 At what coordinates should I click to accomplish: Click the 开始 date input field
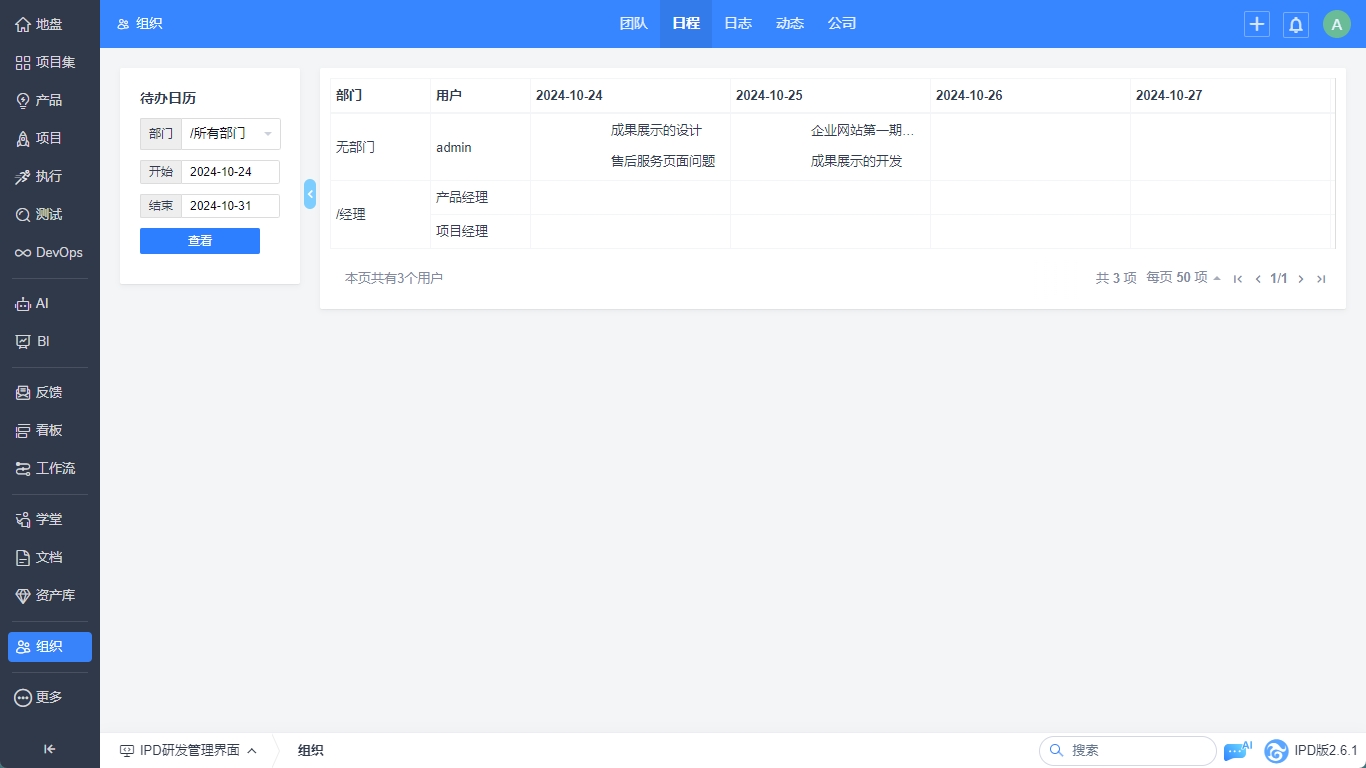pos(230,172)
